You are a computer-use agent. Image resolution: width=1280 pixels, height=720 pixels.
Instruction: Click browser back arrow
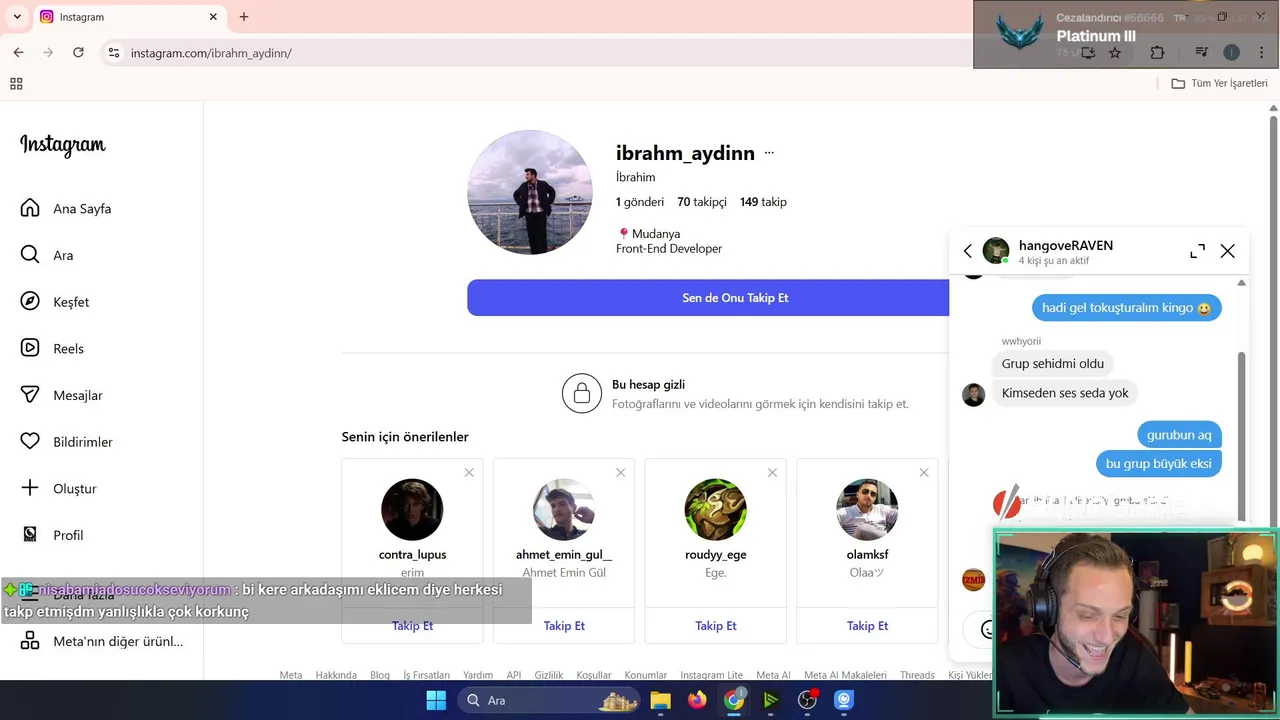18,53
